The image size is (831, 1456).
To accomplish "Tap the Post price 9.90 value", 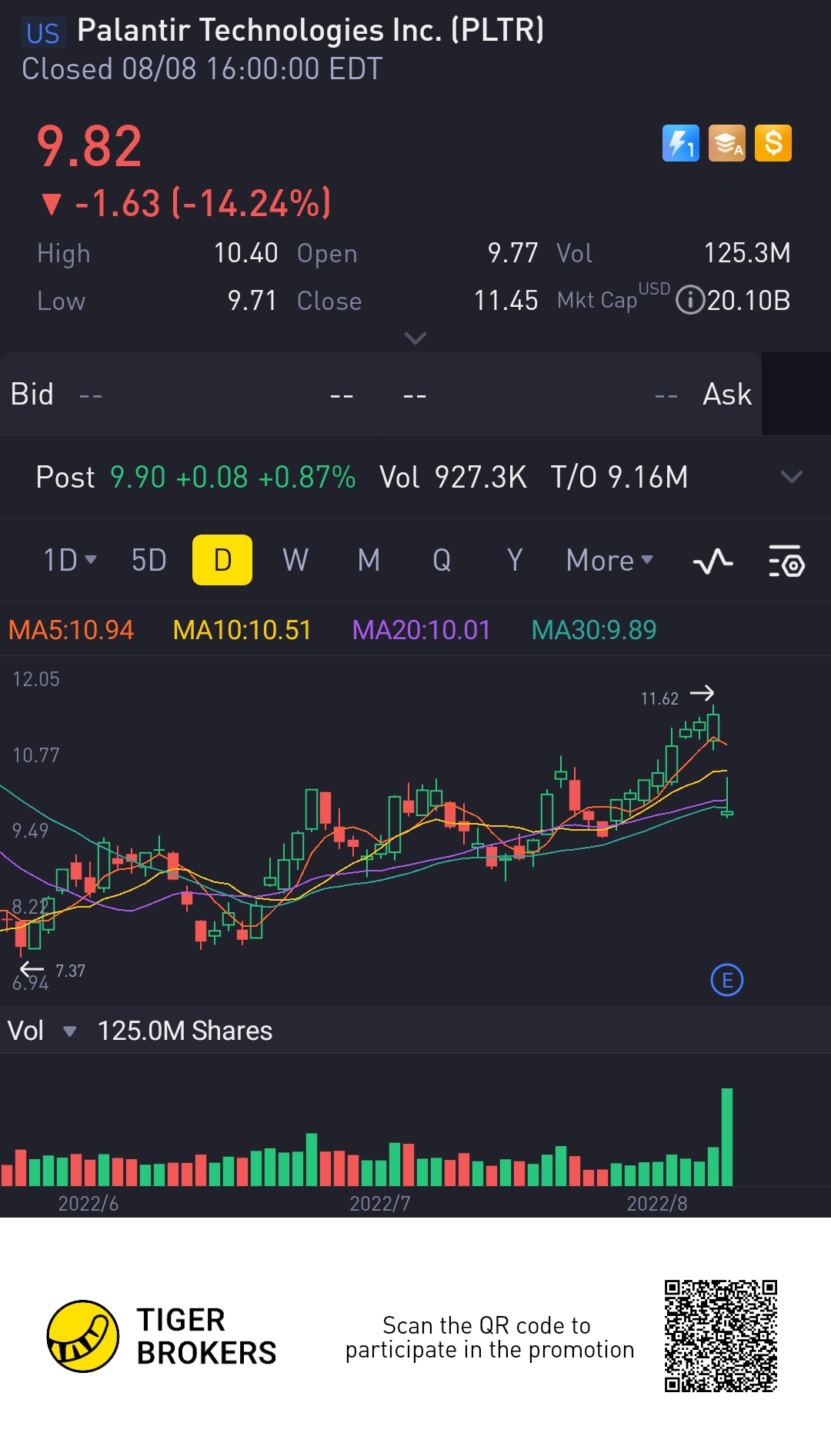I will click(x=138, y=477).
